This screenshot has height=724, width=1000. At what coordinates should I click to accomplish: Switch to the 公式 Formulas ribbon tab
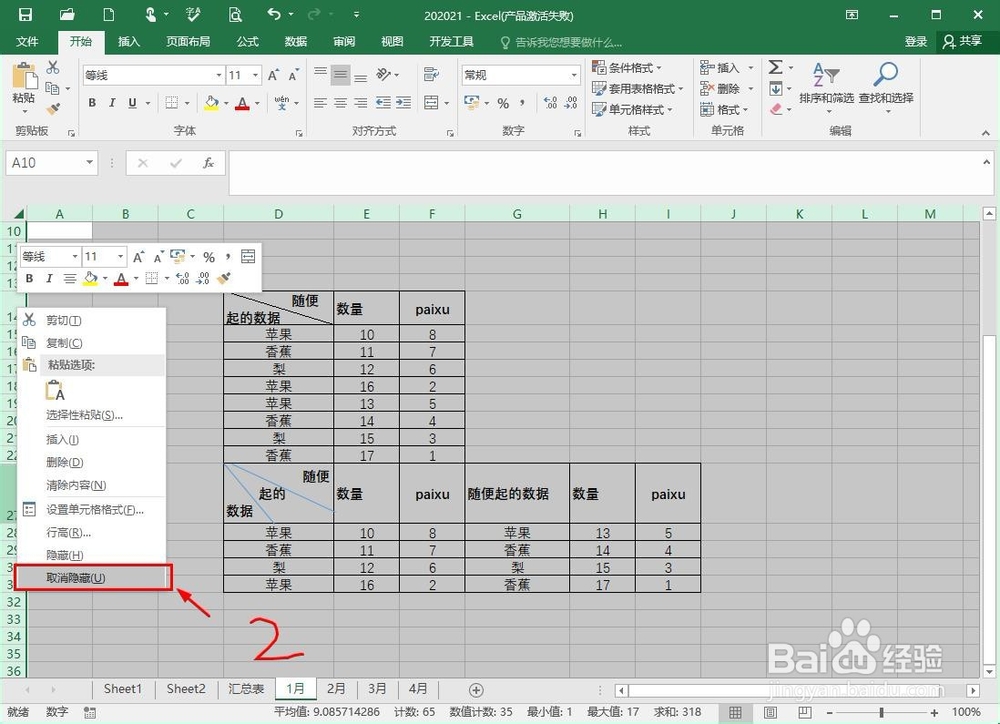pos(247,41)
